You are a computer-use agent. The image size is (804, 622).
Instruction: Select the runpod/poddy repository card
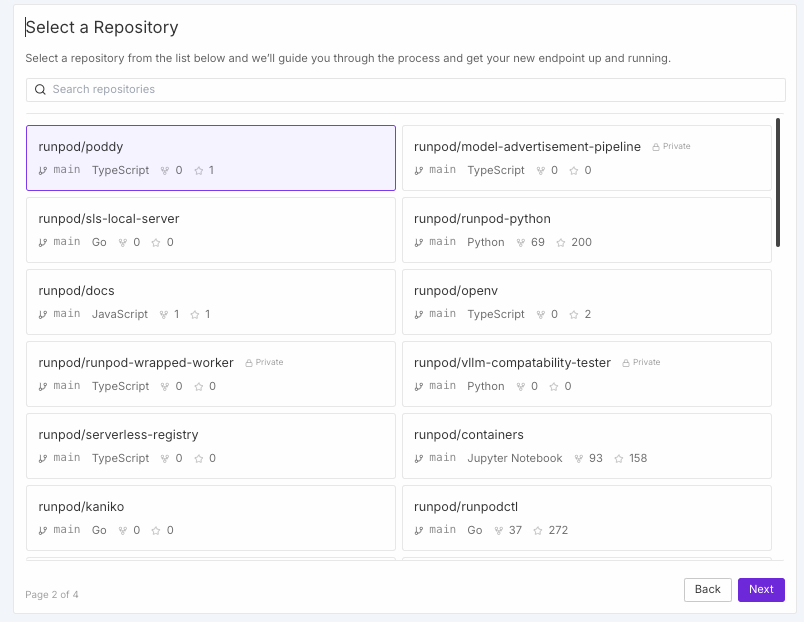click(x=210, y=157)
